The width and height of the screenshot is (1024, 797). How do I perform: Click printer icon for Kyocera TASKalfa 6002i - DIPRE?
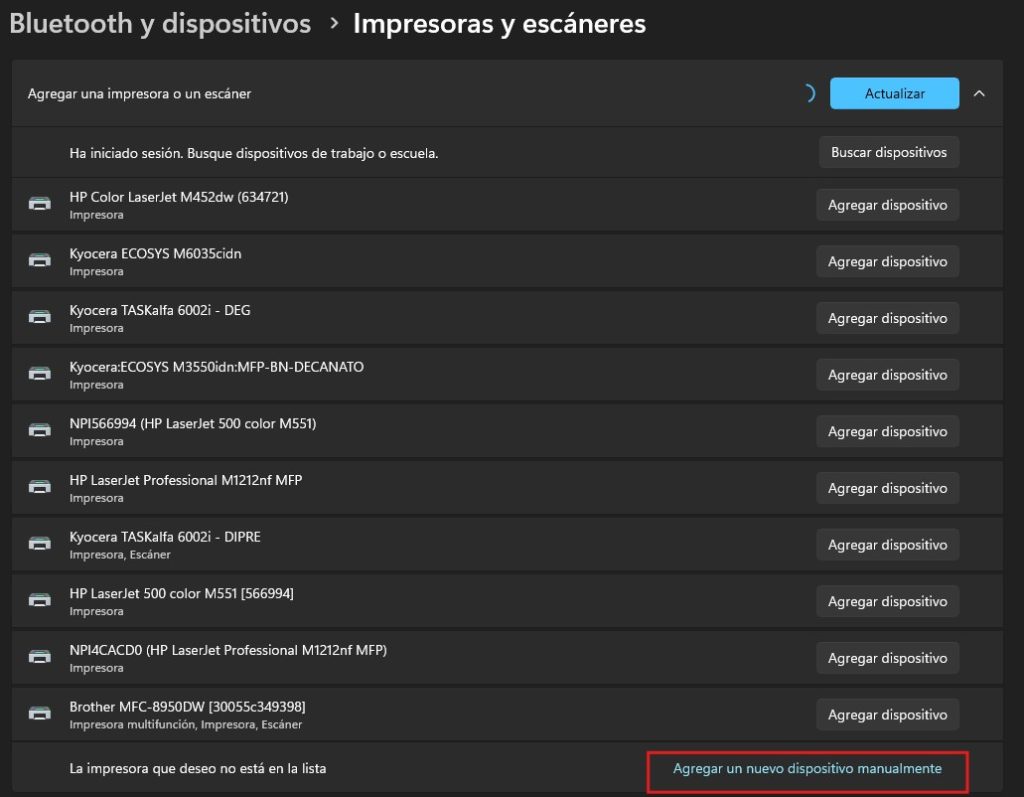point(40,545)
